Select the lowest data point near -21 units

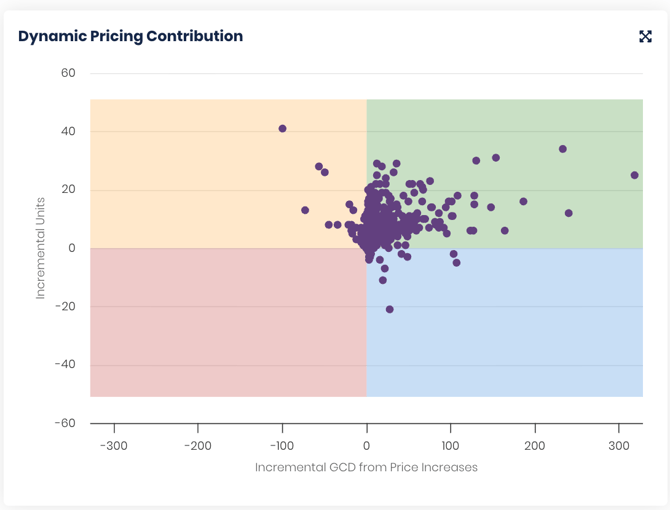click(390, 310)
